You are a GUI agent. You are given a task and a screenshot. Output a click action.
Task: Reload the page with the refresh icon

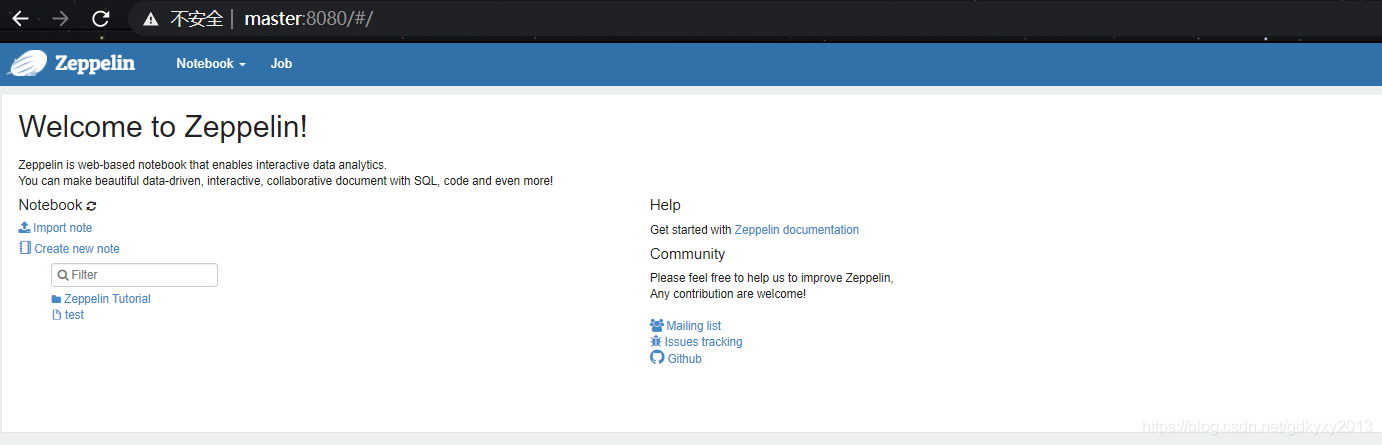(101, 18)
